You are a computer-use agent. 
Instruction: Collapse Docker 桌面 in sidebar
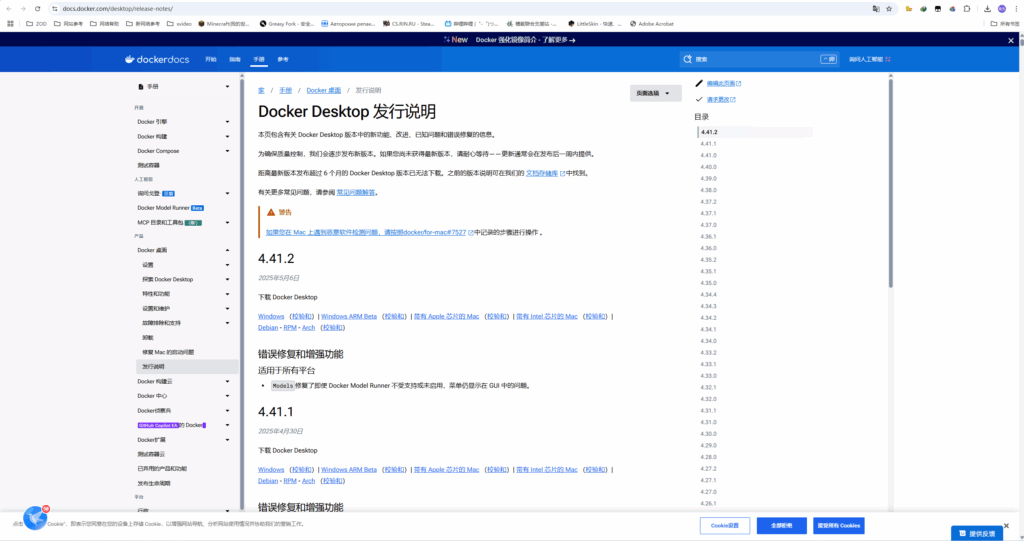point(227,250)
